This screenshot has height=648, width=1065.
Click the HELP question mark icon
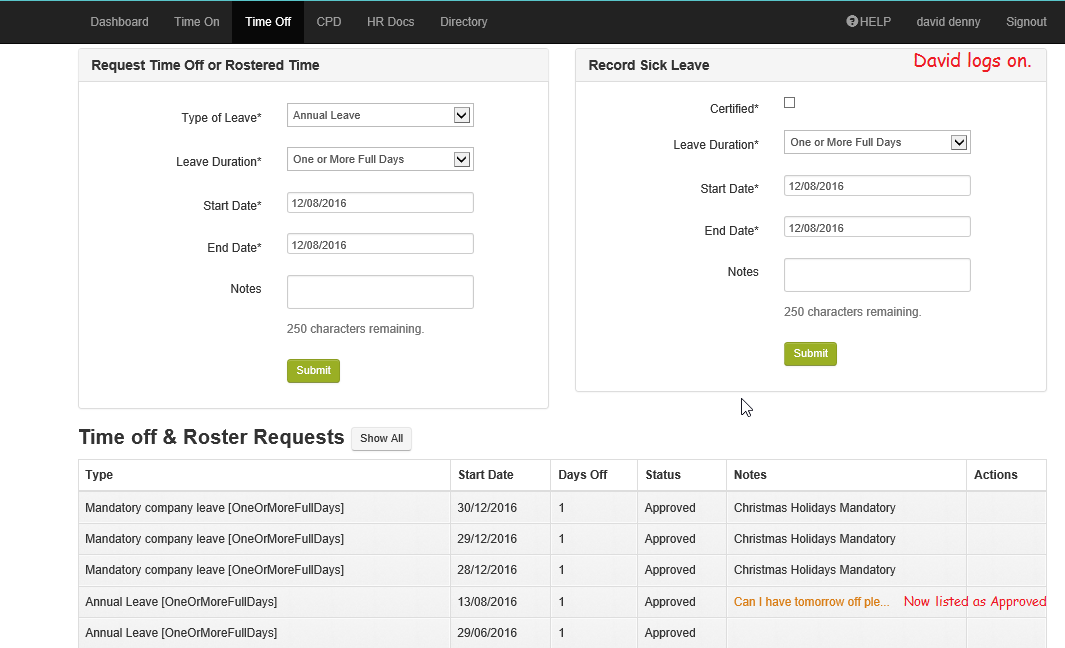point(852,21)
